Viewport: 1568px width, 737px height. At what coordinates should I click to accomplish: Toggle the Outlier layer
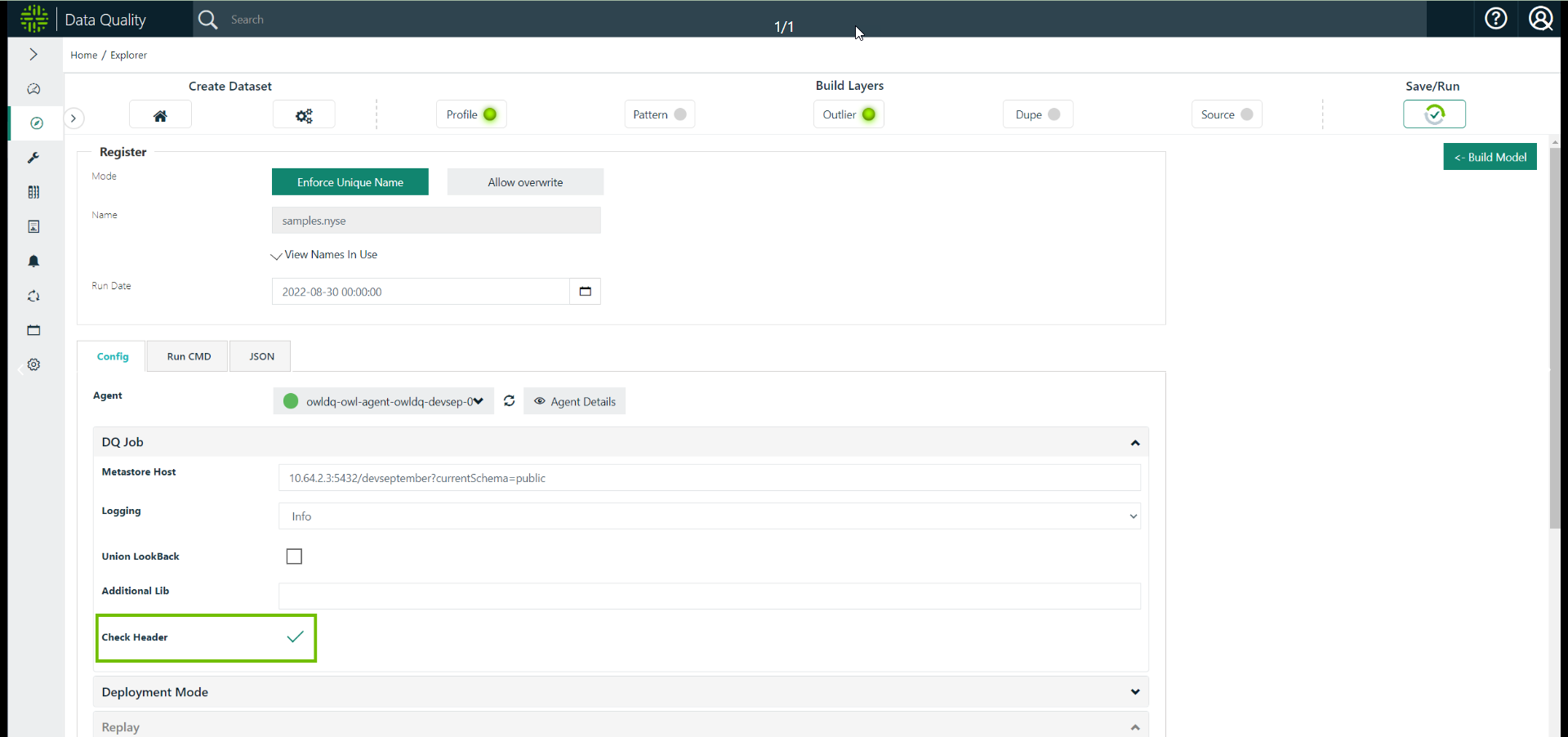coord(868,114)
